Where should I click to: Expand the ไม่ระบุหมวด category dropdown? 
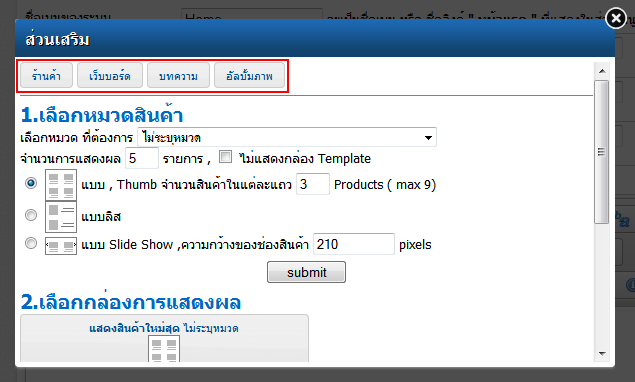coord(287,137)
